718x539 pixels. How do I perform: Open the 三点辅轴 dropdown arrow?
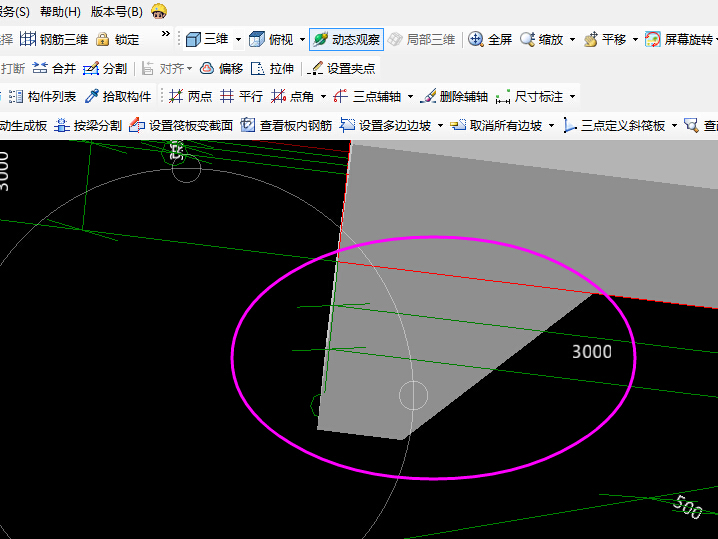[x=410, y=97]
